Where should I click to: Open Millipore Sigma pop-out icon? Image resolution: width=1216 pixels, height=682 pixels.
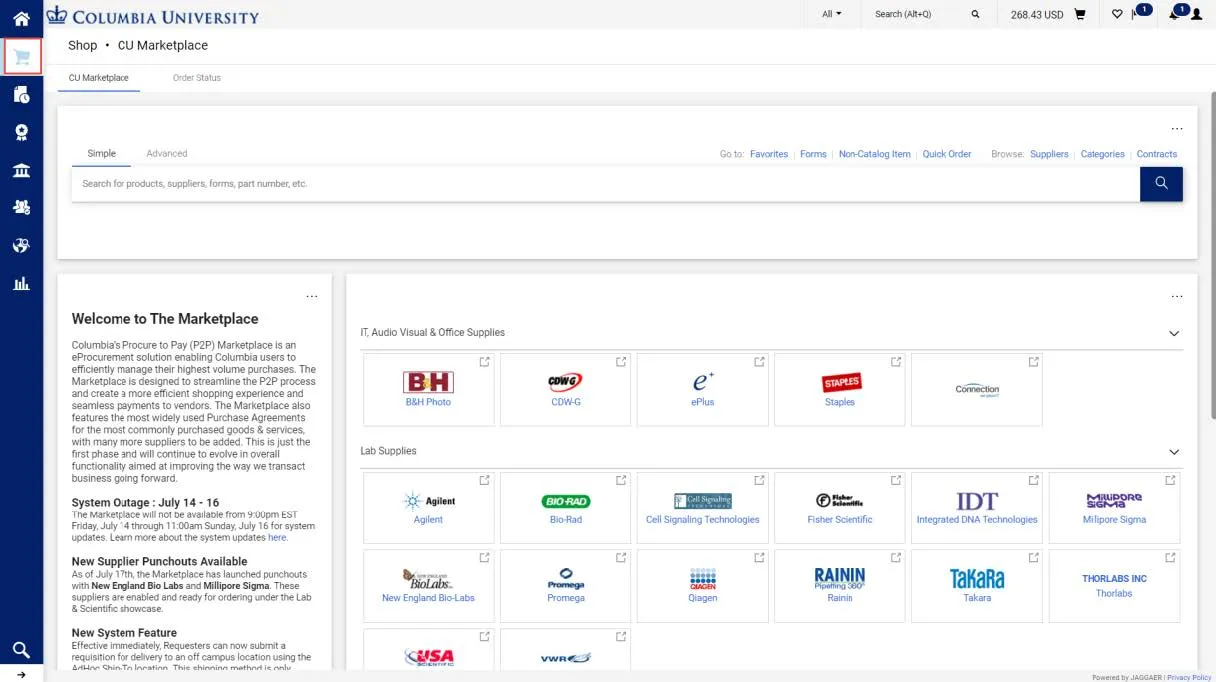[x=1170, y=480]
